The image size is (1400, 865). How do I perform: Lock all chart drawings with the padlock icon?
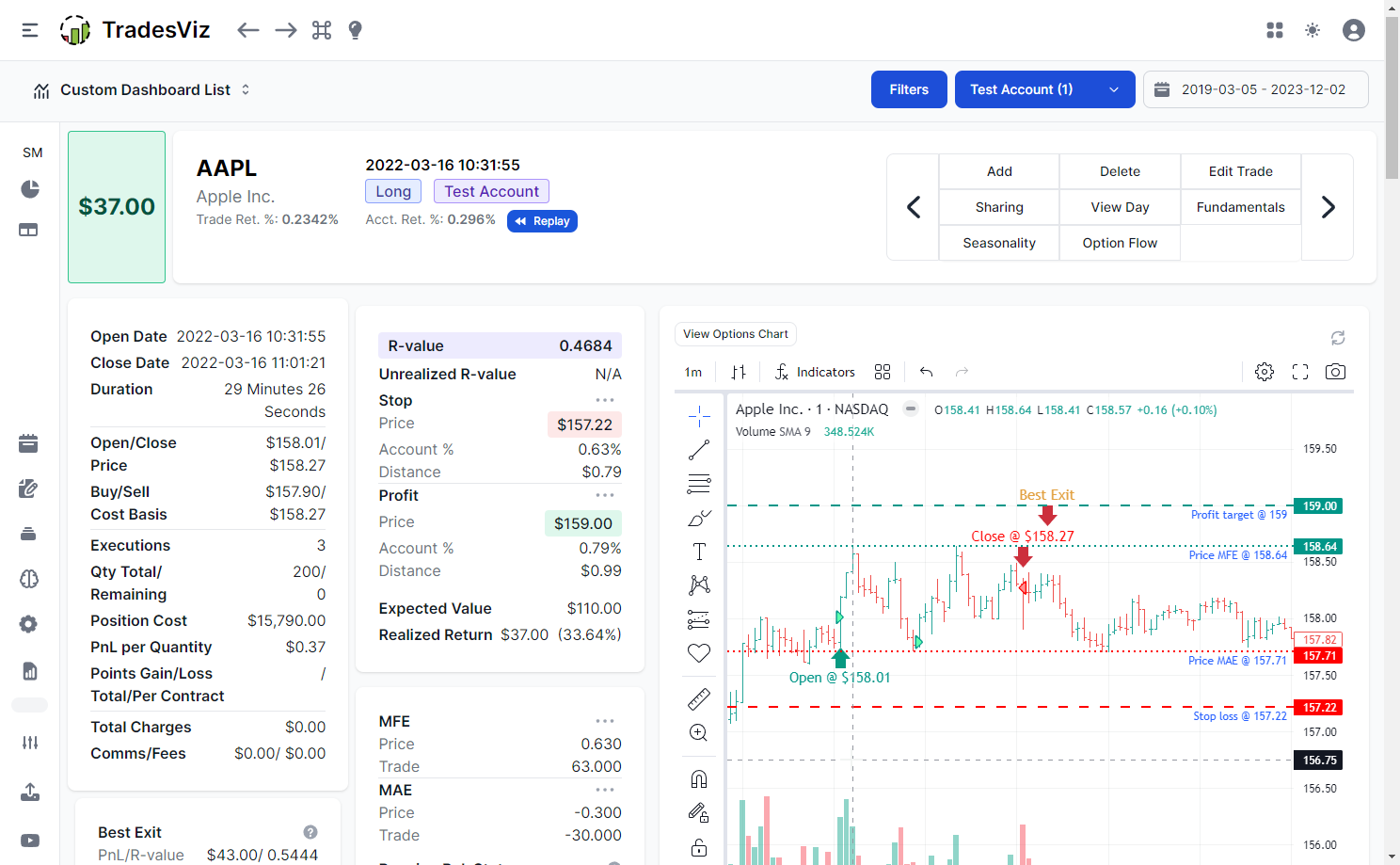click(699, 847)
